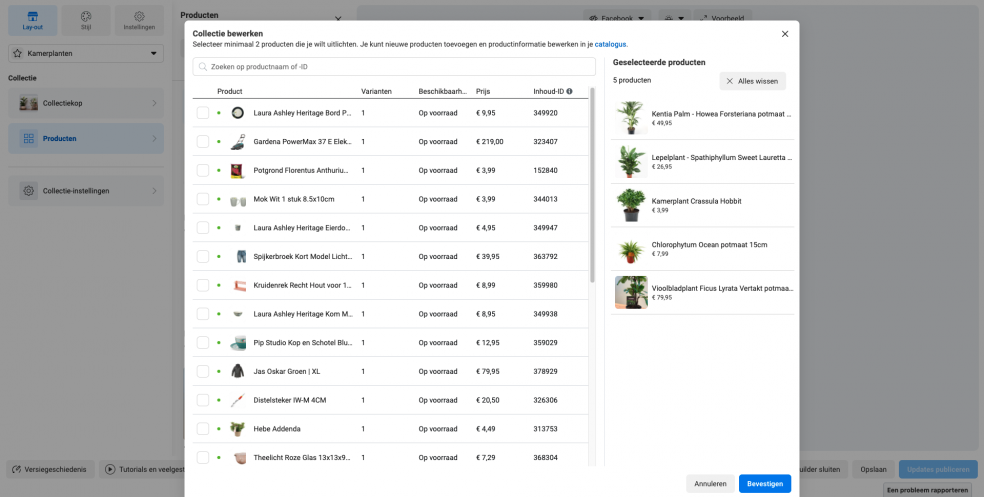Viewport: 984px width, 497px height.
Task: Click the Prijs column header
Action: [x=483, y=91]
